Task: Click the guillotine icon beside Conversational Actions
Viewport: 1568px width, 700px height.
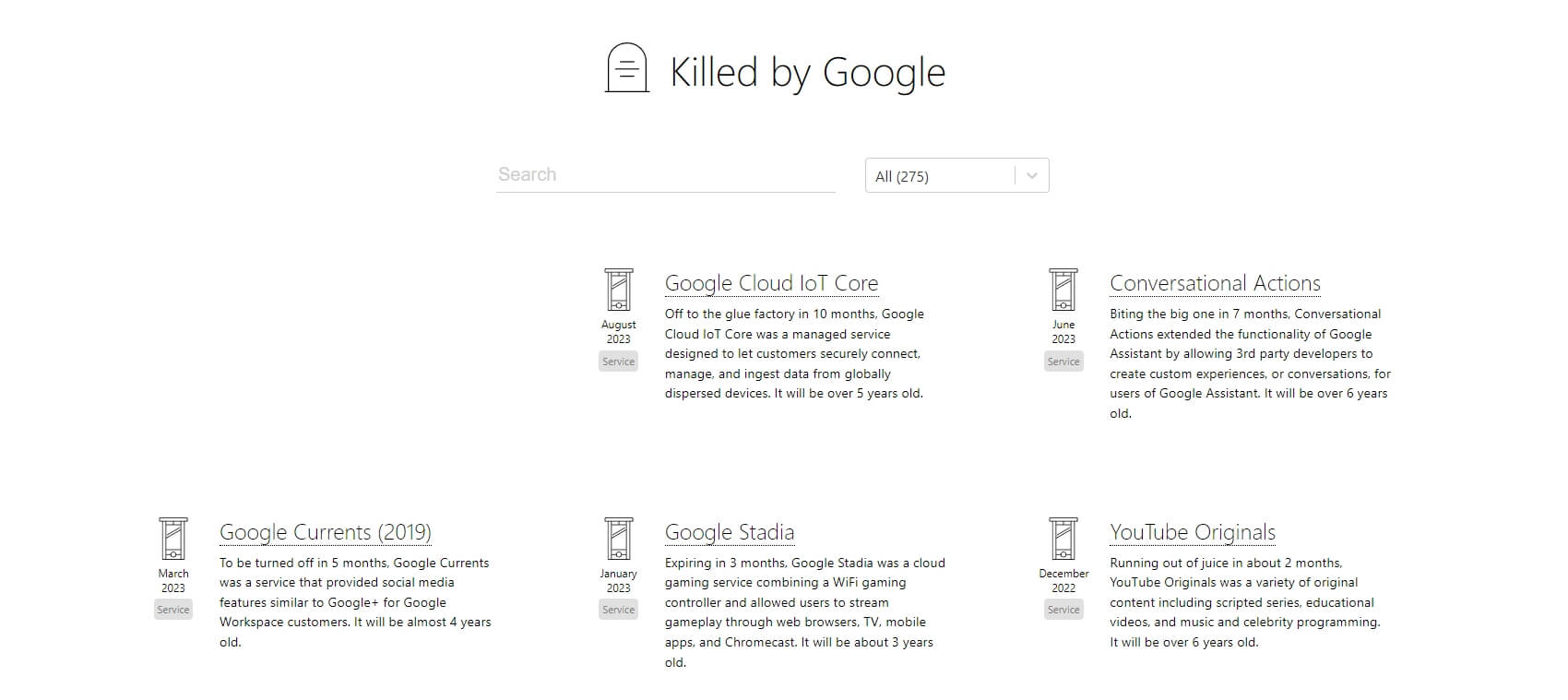Action: [1063, 290]
